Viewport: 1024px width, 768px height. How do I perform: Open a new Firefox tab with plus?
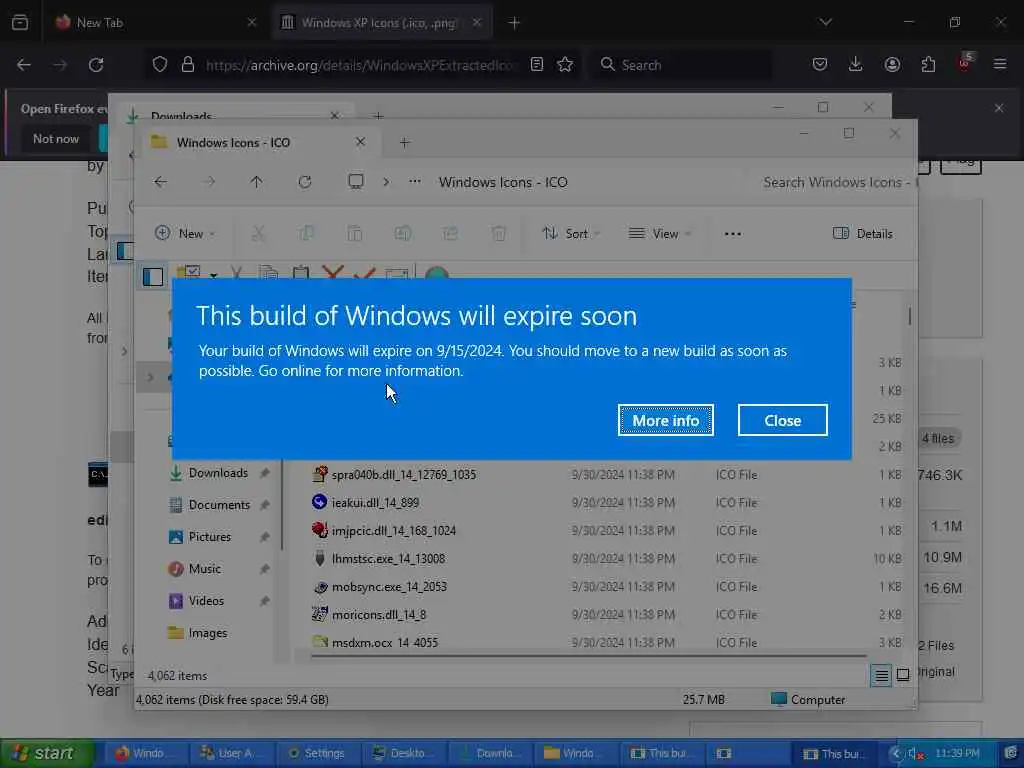tap(514, 22)
